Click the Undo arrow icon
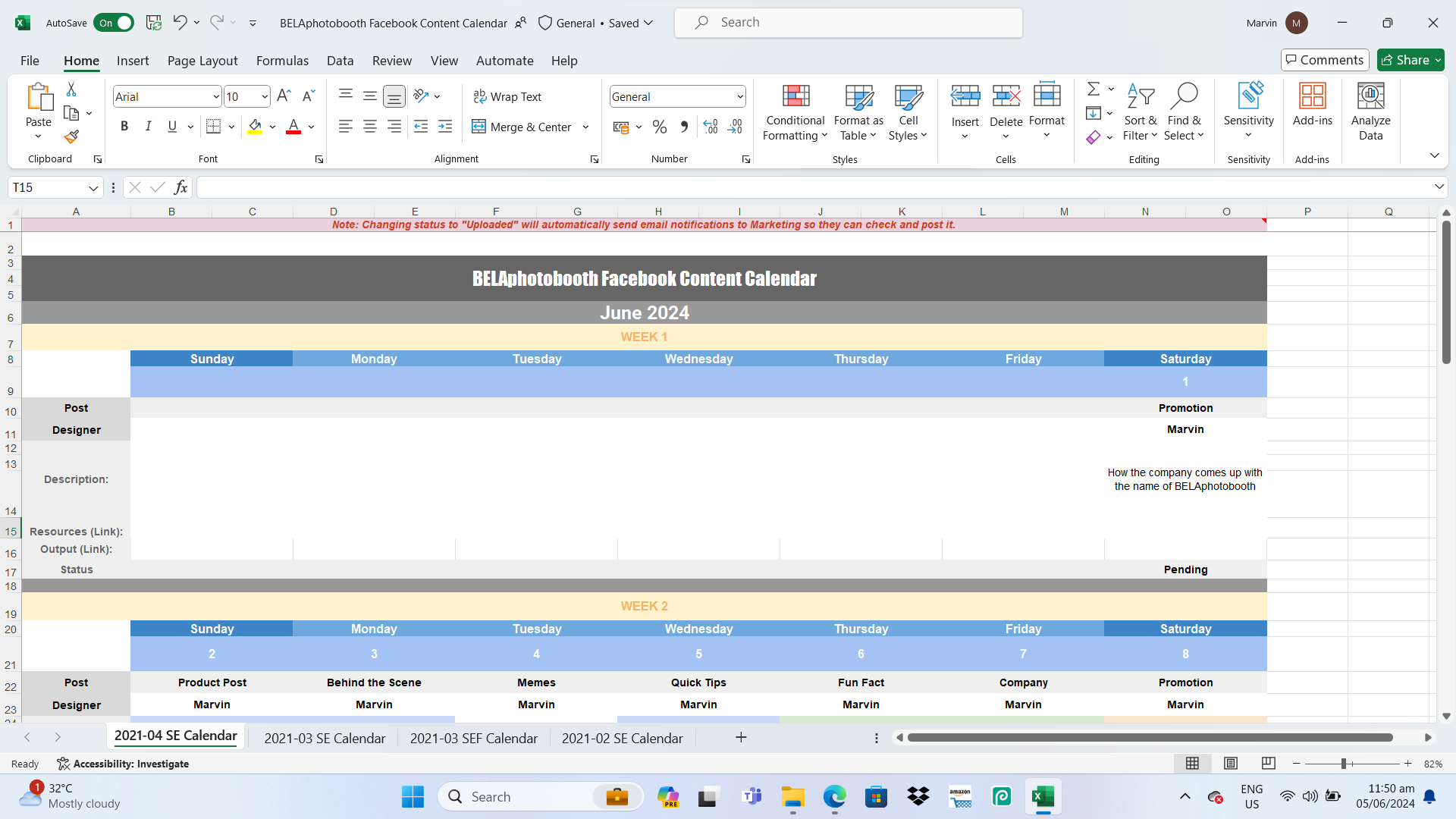Image resolution: width=1456 pixels, height=819 pixels. [180, 23]
